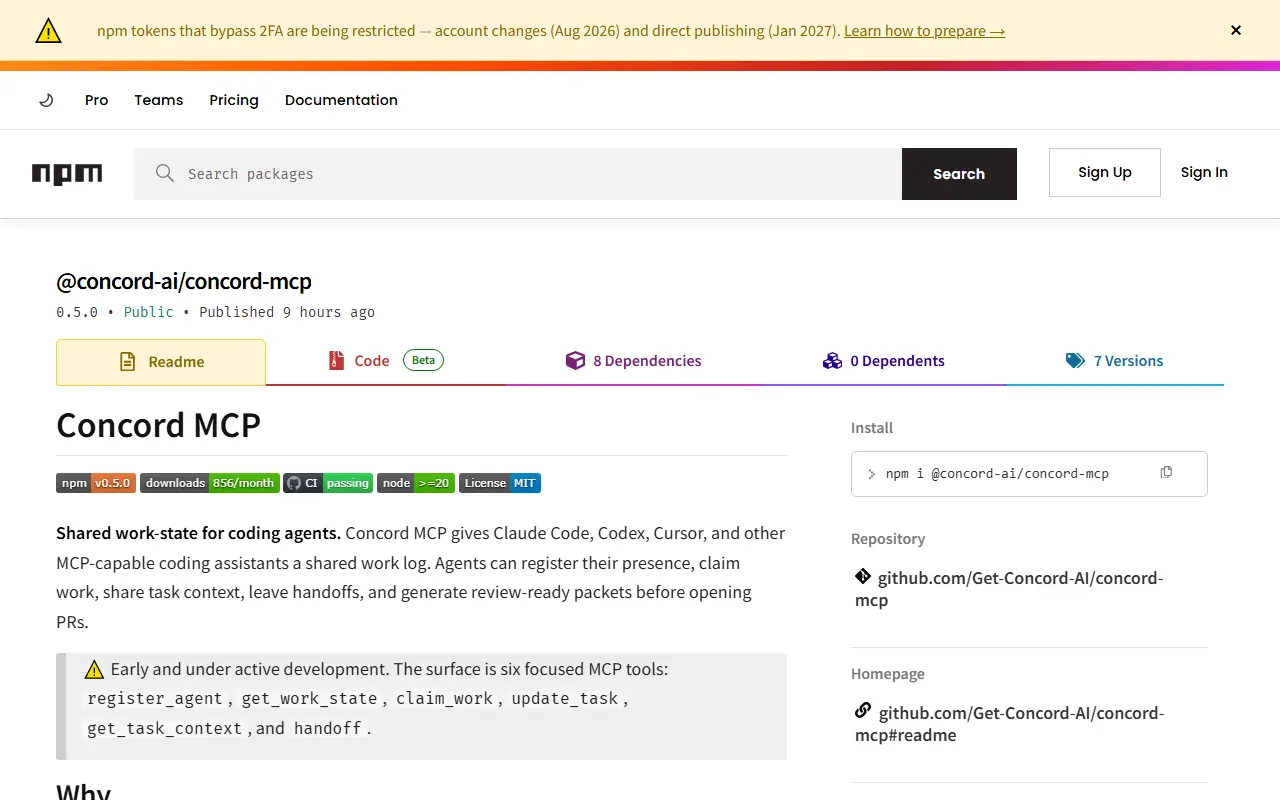
Task: Click the Concord MCP readme heading
Action: (x=158, y=425)
